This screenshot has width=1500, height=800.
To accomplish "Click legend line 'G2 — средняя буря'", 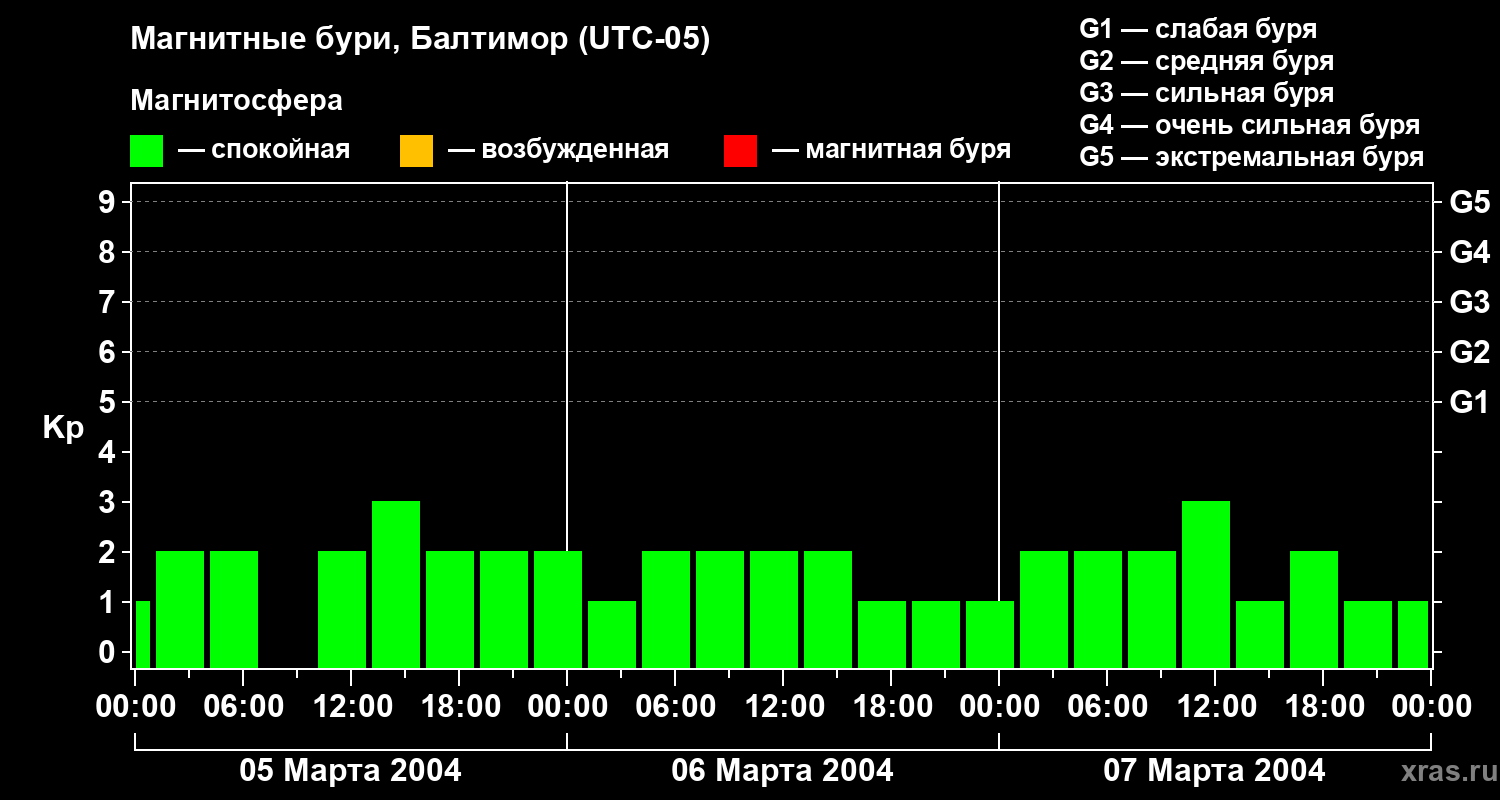I will click(x=1207, y=61).
